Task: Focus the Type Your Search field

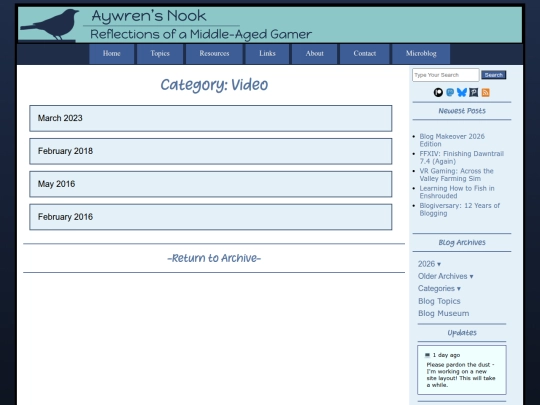Action: [446, 75]
